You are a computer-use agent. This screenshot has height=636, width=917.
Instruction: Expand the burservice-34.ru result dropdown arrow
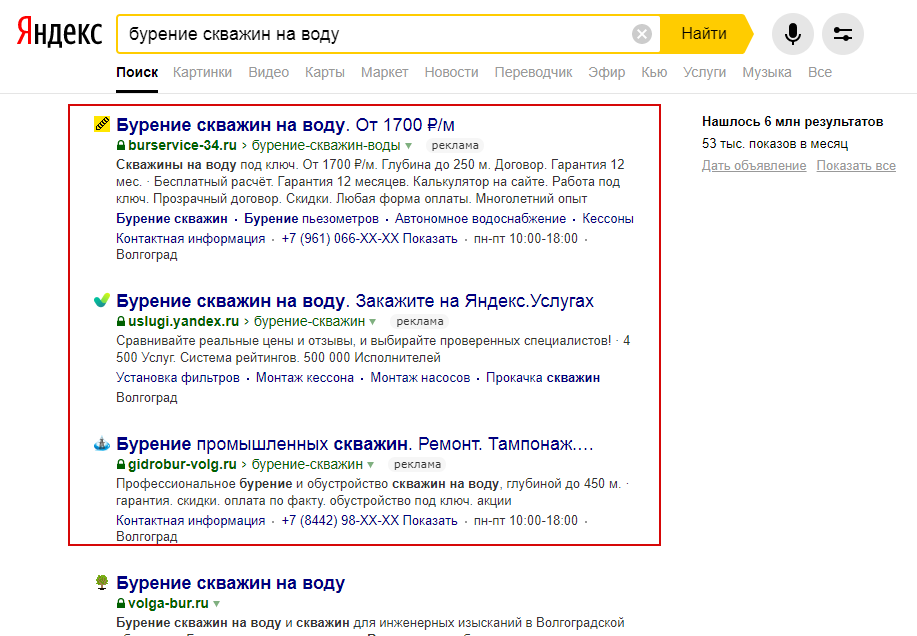(409, 146)
